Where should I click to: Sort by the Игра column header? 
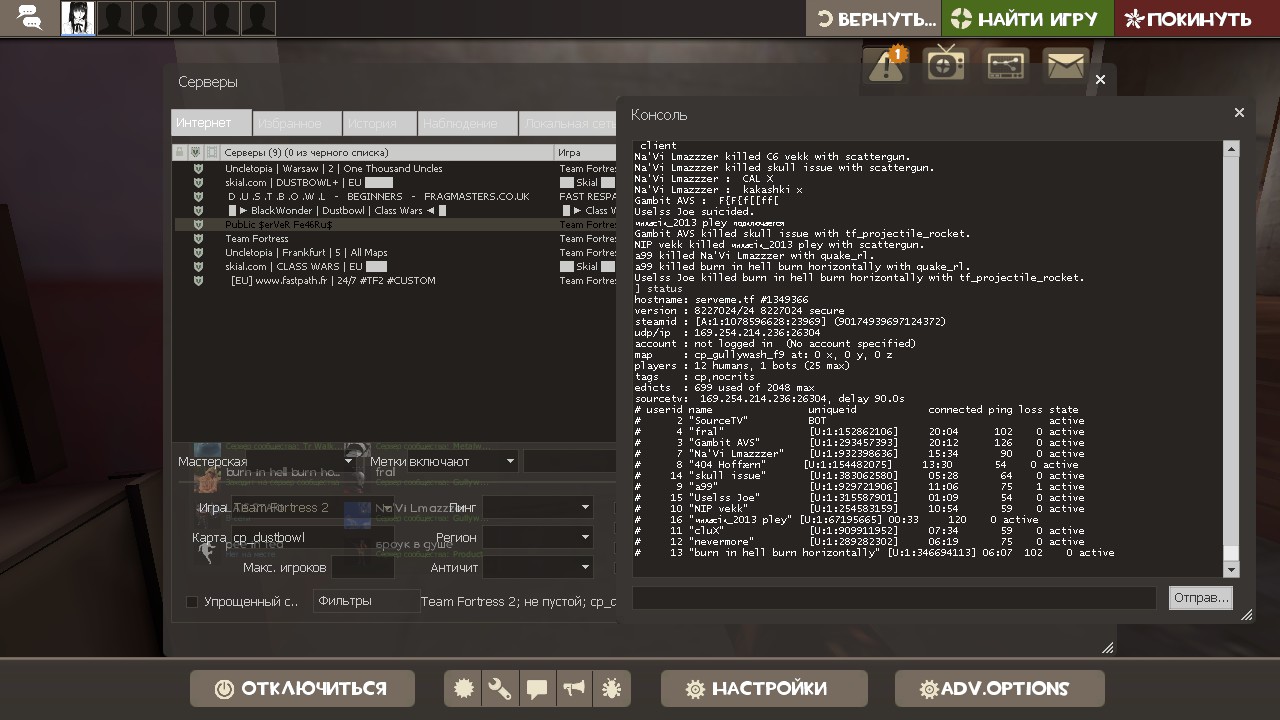585,152
